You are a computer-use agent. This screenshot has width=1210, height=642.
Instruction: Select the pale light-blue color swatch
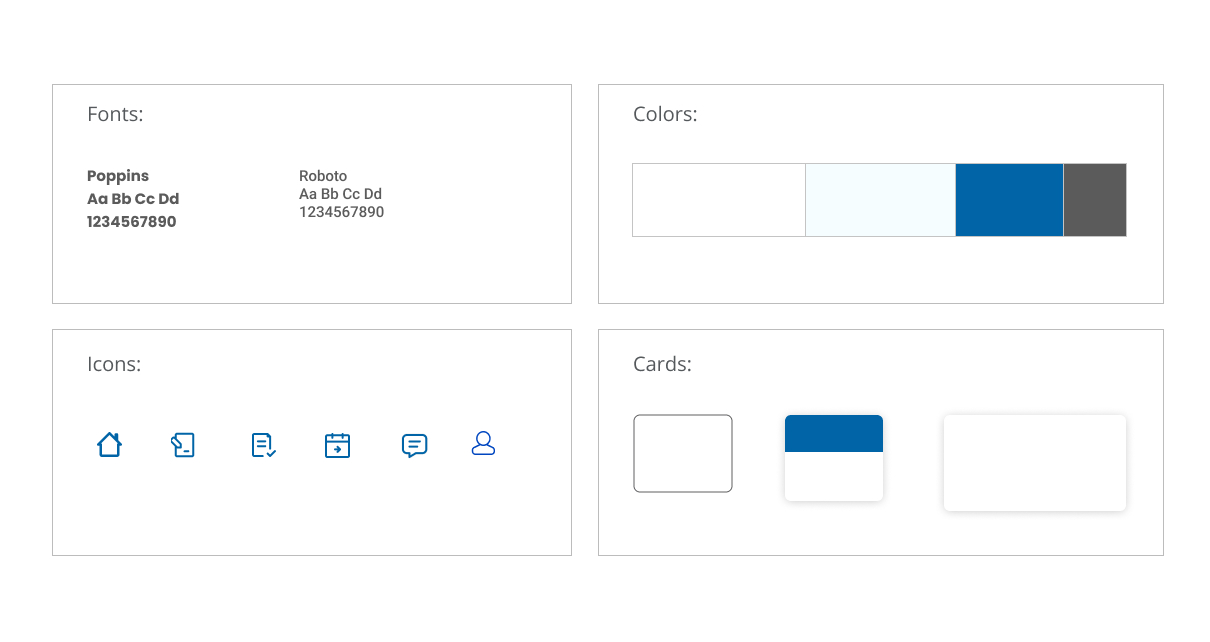point(880,200)
